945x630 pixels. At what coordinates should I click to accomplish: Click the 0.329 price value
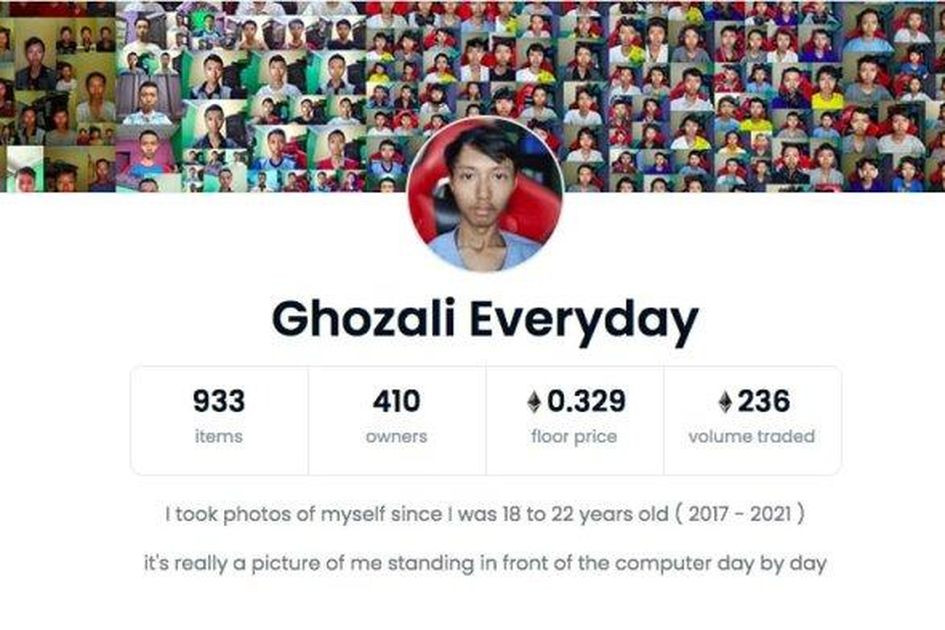pyautogui.click(x=586, y=402)
